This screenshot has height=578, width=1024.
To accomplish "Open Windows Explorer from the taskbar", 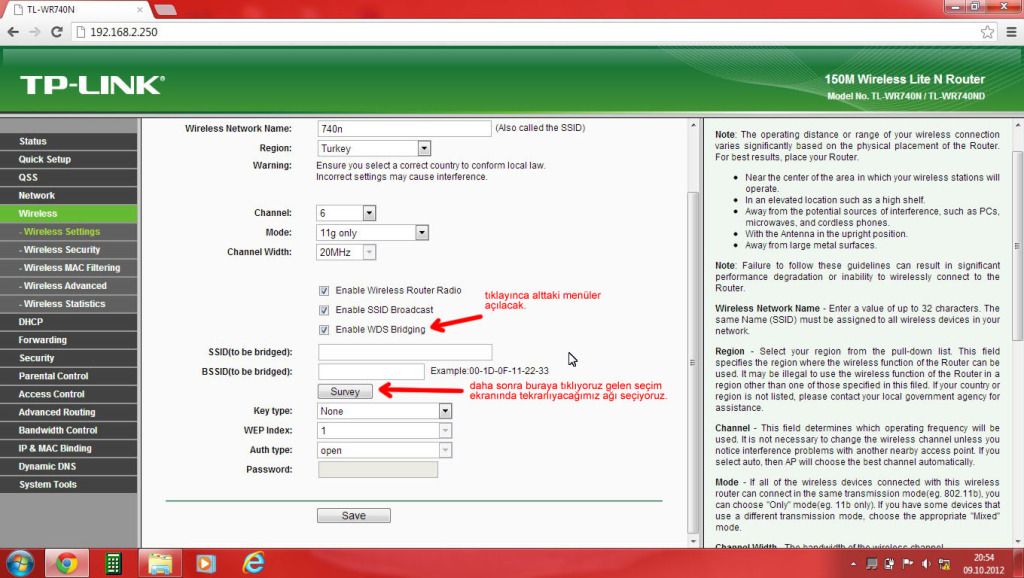I will 159,563.
